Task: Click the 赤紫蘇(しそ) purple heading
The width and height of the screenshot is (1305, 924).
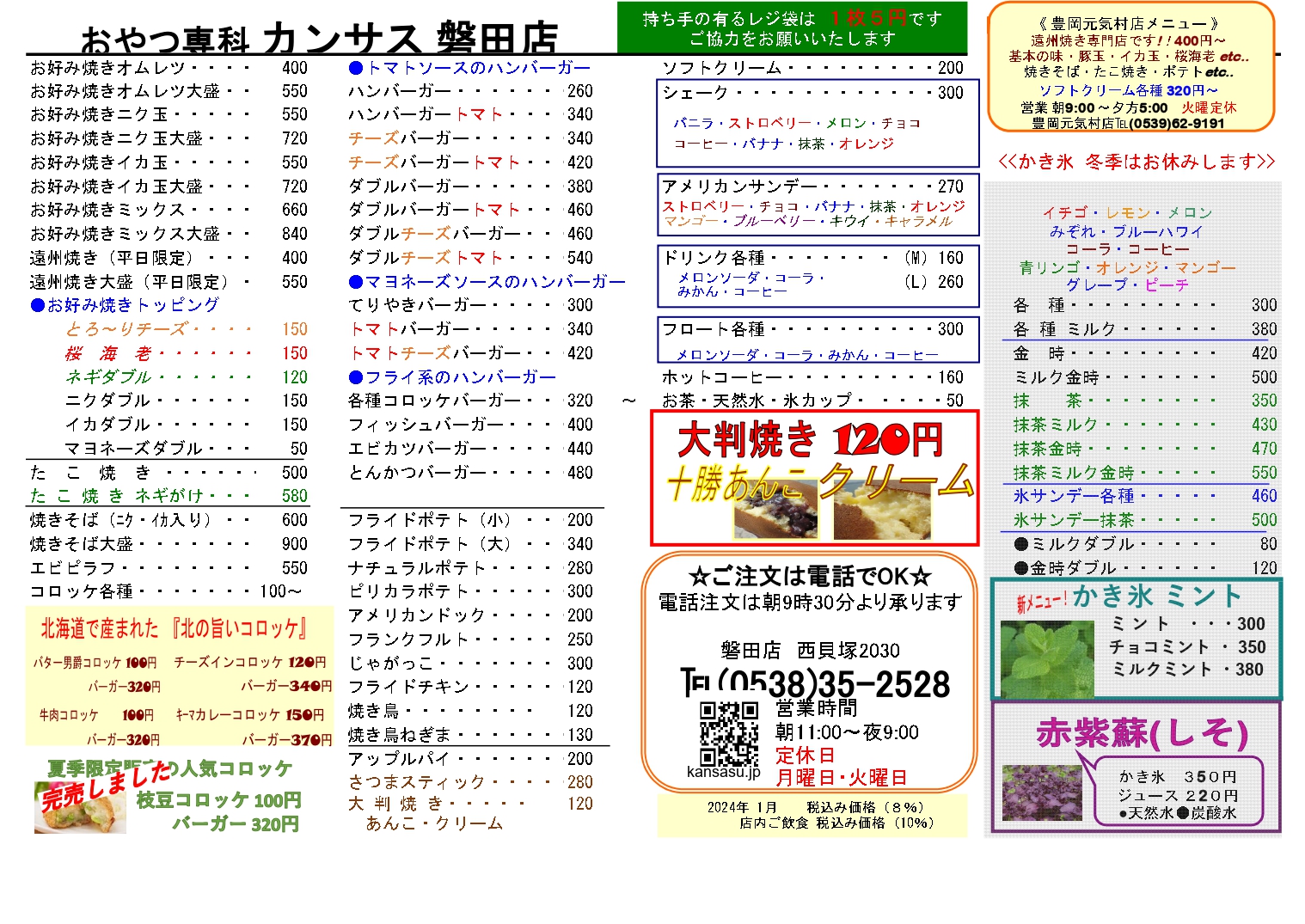Action: pos(1142,733)
